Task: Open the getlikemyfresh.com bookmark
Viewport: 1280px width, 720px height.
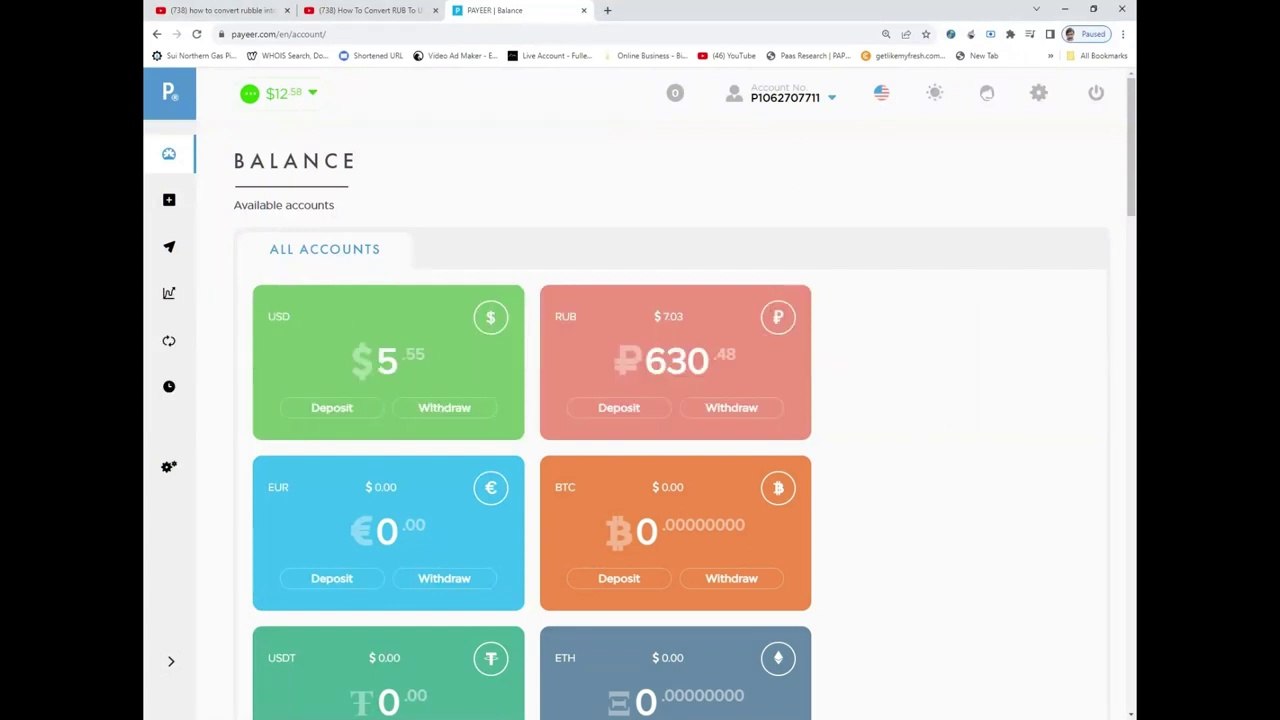Action: pyautogui.click(x=903, y=56)
